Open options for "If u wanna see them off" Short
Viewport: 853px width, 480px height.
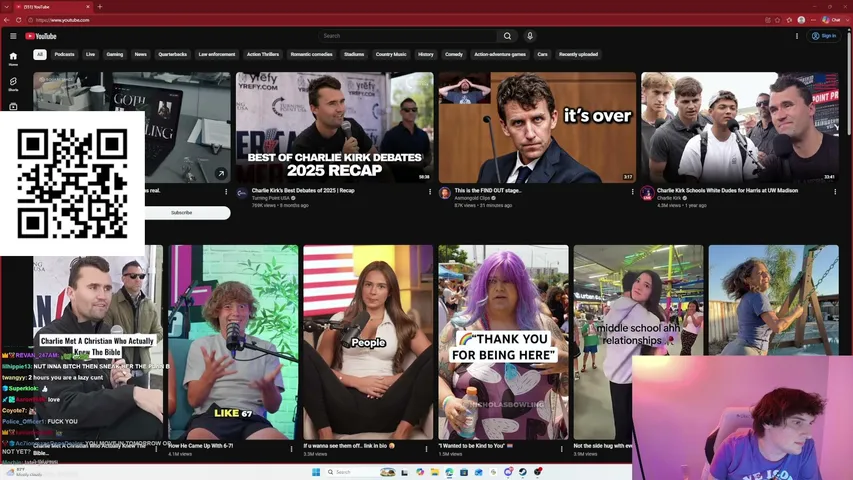(426, 449)
